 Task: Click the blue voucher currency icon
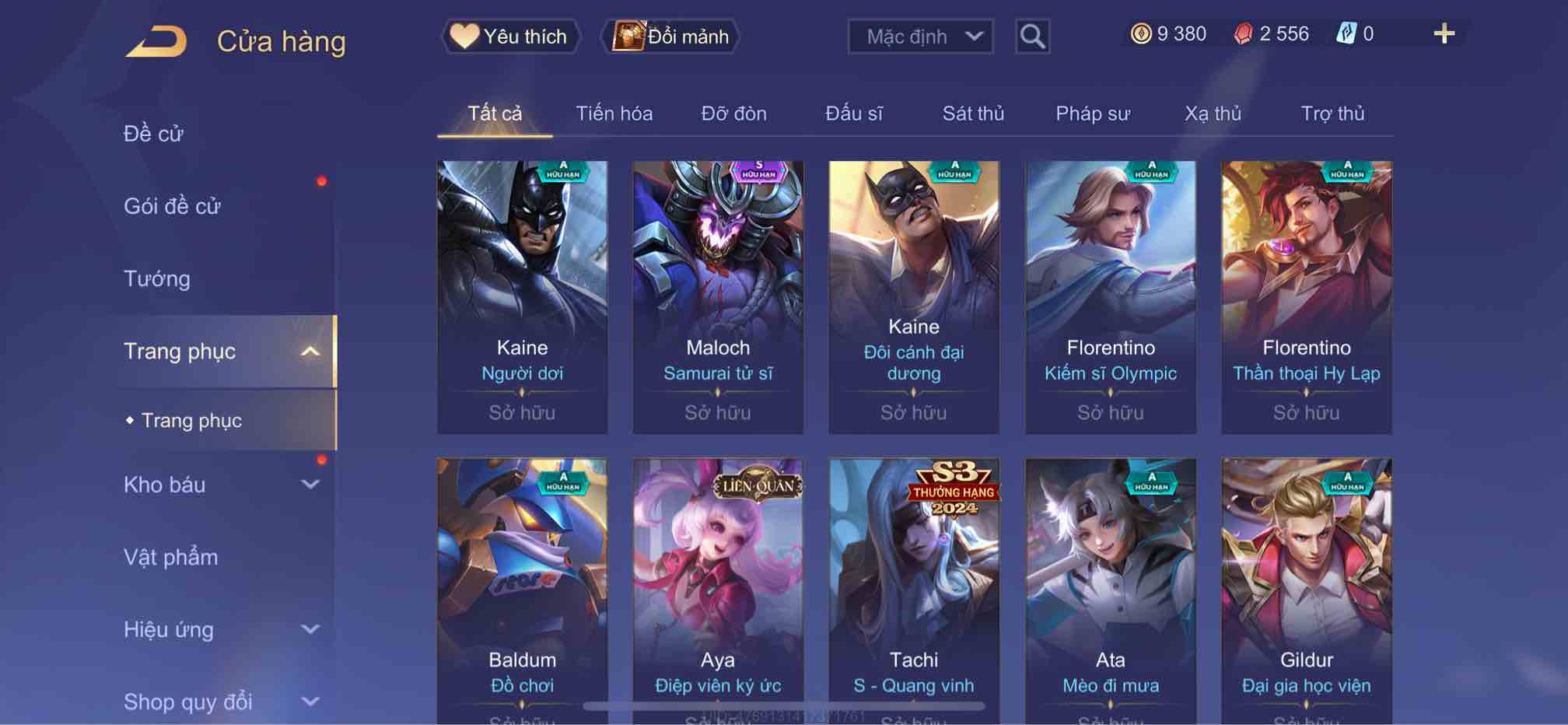click(1346, 33)
